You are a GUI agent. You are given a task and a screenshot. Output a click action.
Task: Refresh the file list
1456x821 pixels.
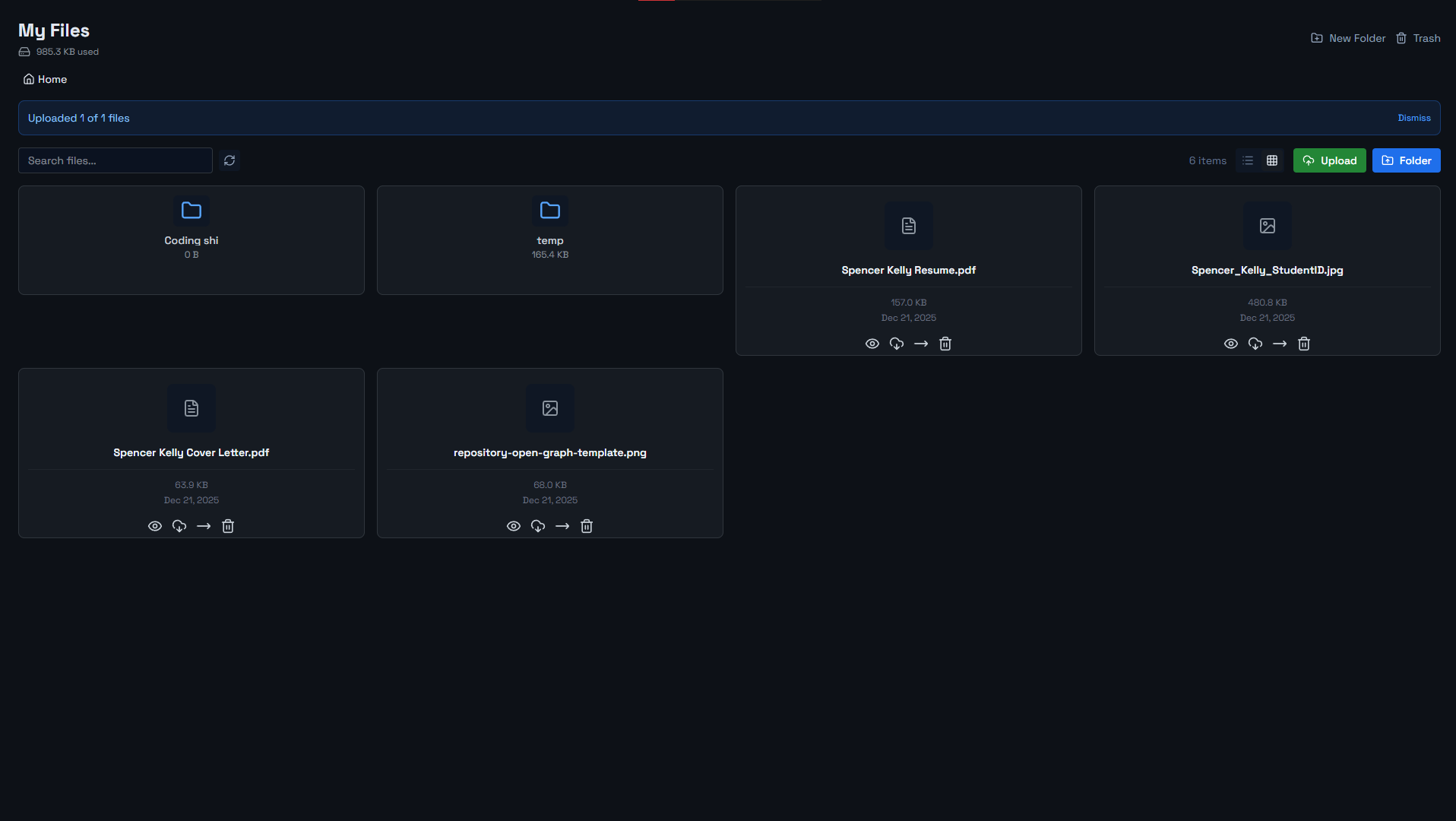229,160
